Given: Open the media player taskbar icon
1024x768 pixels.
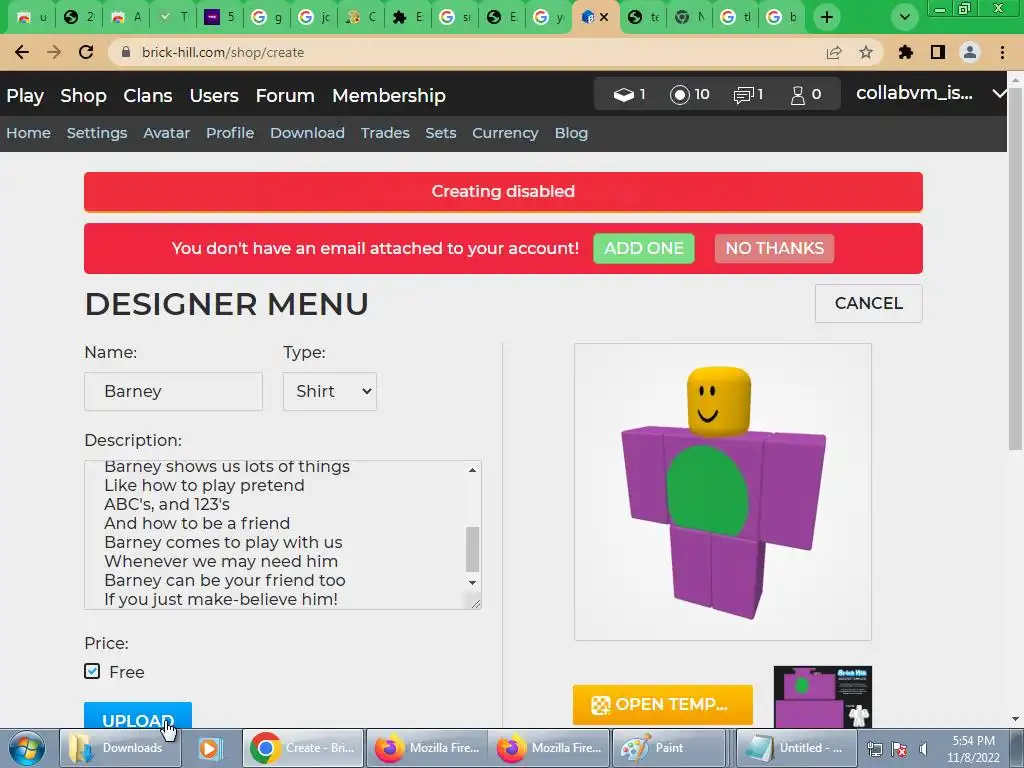Looking at the screenshot, I should click(x=210, y=748).
